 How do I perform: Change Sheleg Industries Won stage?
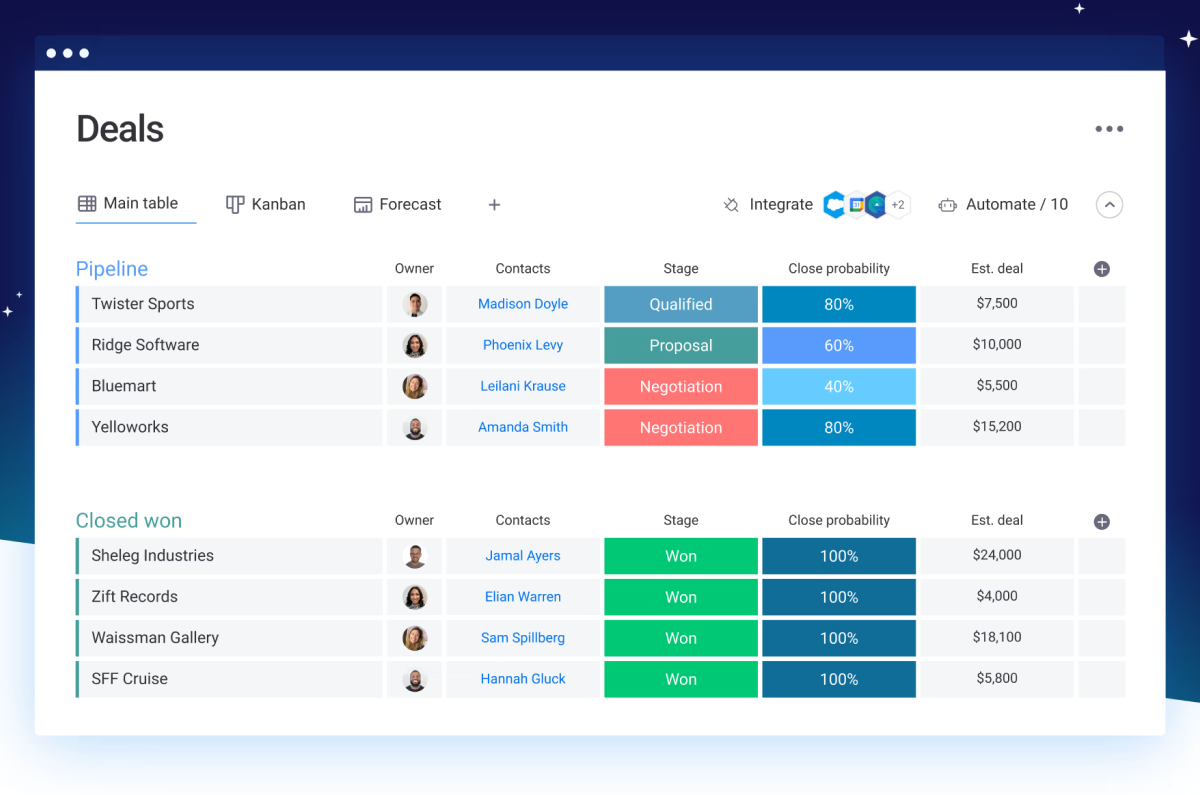681,557
